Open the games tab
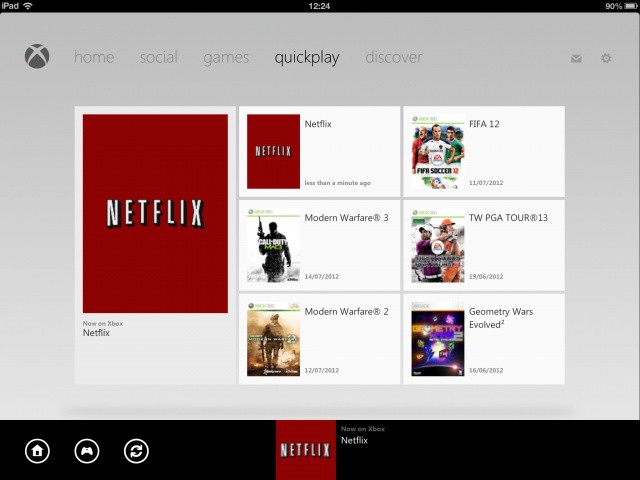Image resolution: width=640 pixels, height=480 pixels. point(226,58)
